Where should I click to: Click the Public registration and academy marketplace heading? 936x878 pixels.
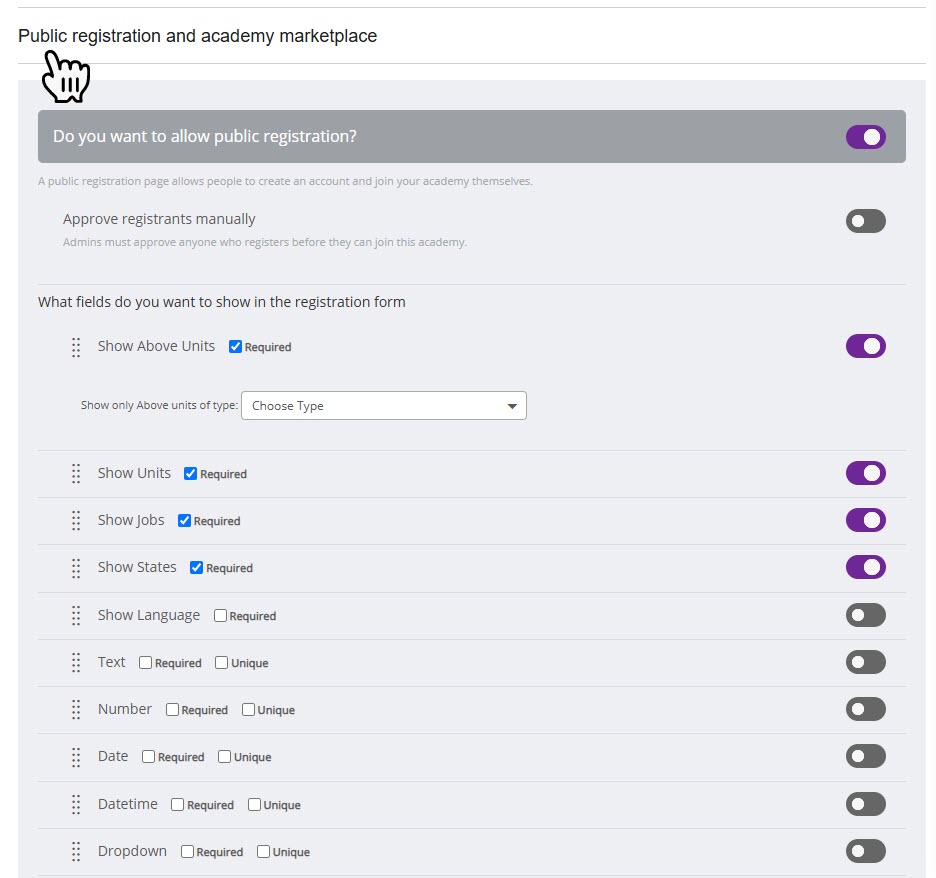[198, 36]
